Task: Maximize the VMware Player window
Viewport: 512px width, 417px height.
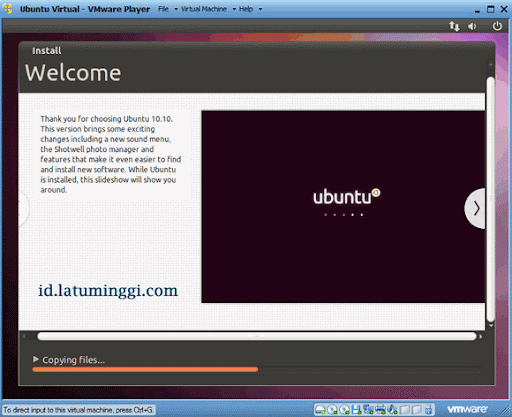Action: point(491,9)
